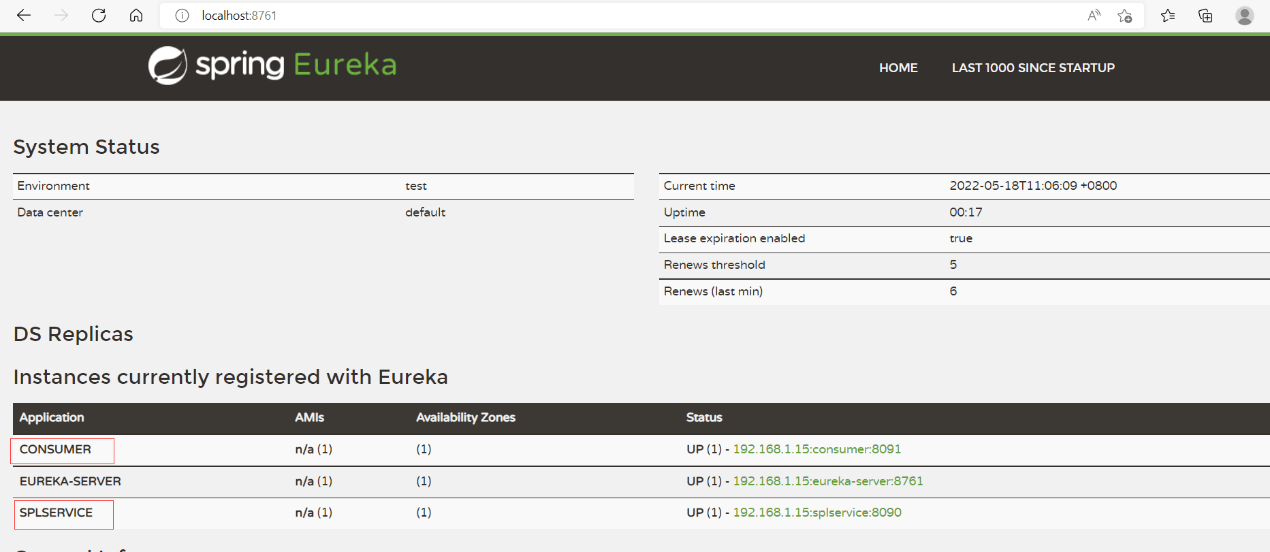Click availability zone (1) in CONSUMER row

pos(424,449)
